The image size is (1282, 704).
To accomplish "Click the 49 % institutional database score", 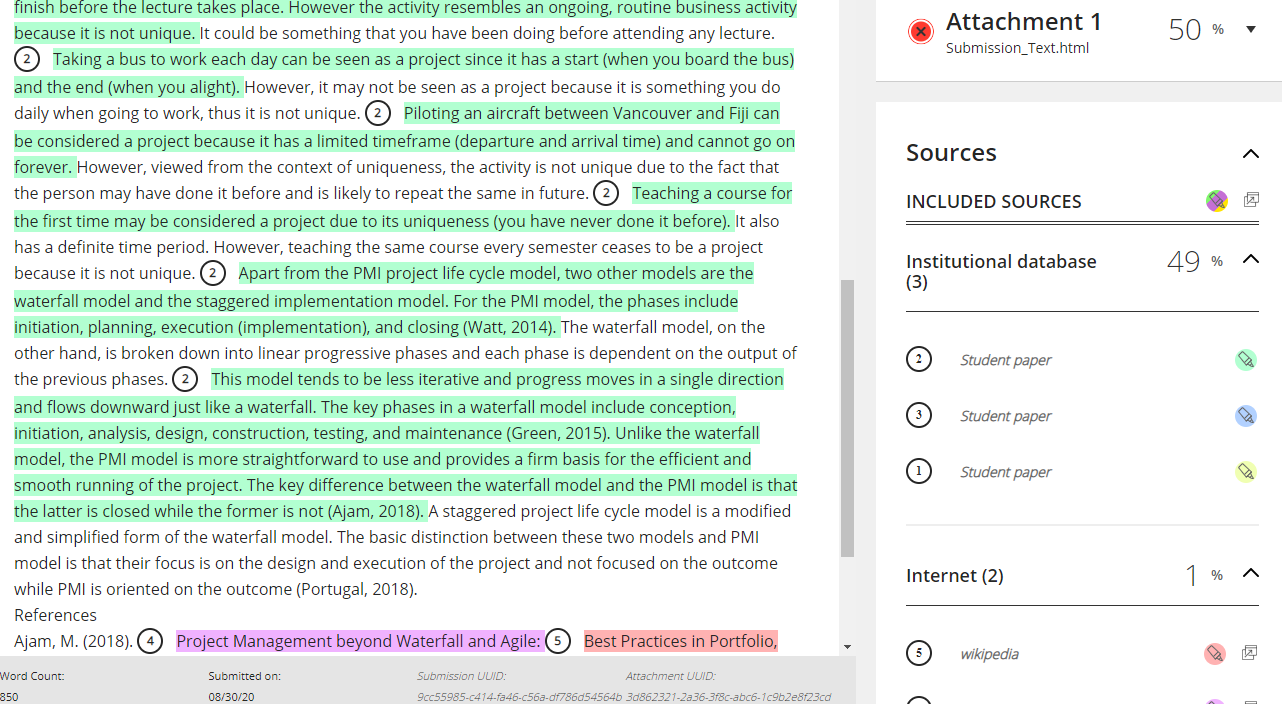I will tap(1194, 262).
